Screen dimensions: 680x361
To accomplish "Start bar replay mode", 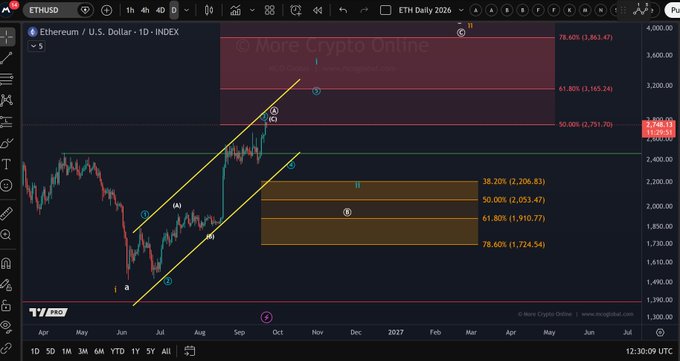I will [318, 10].
